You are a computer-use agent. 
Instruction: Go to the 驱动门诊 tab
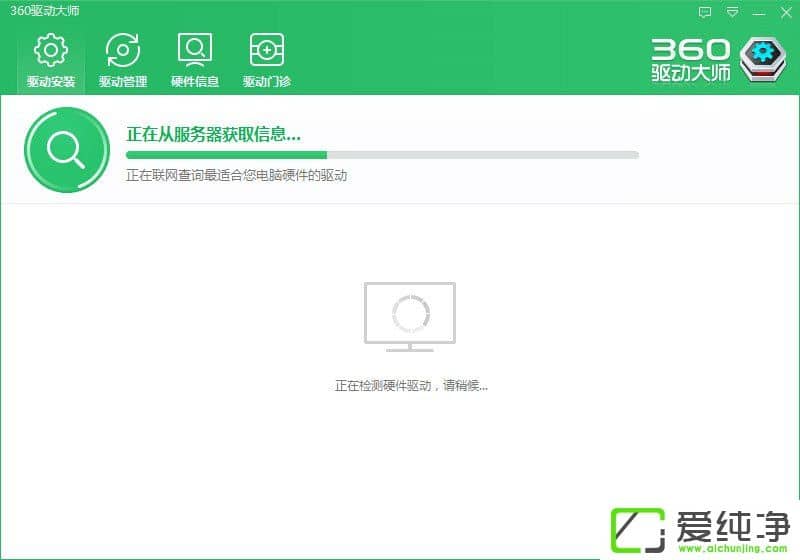(266, 60)
